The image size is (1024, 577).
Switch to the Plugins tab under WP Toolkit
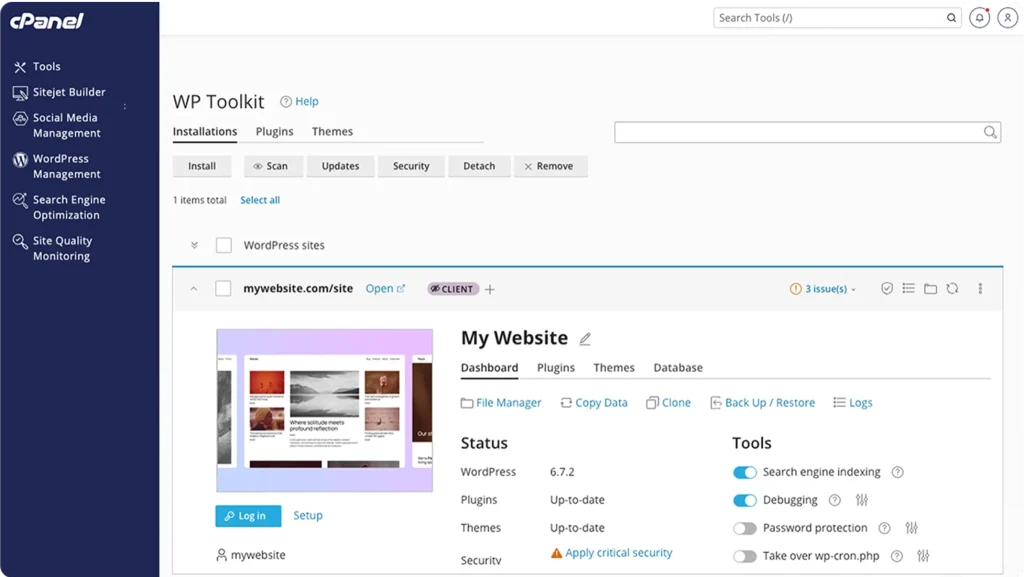pos(274,131)
